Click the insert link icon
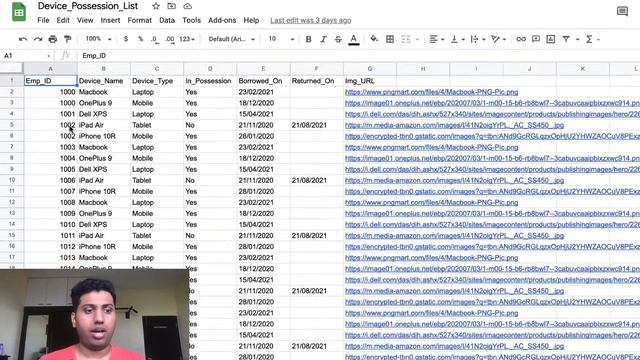 tap(521, 39)
